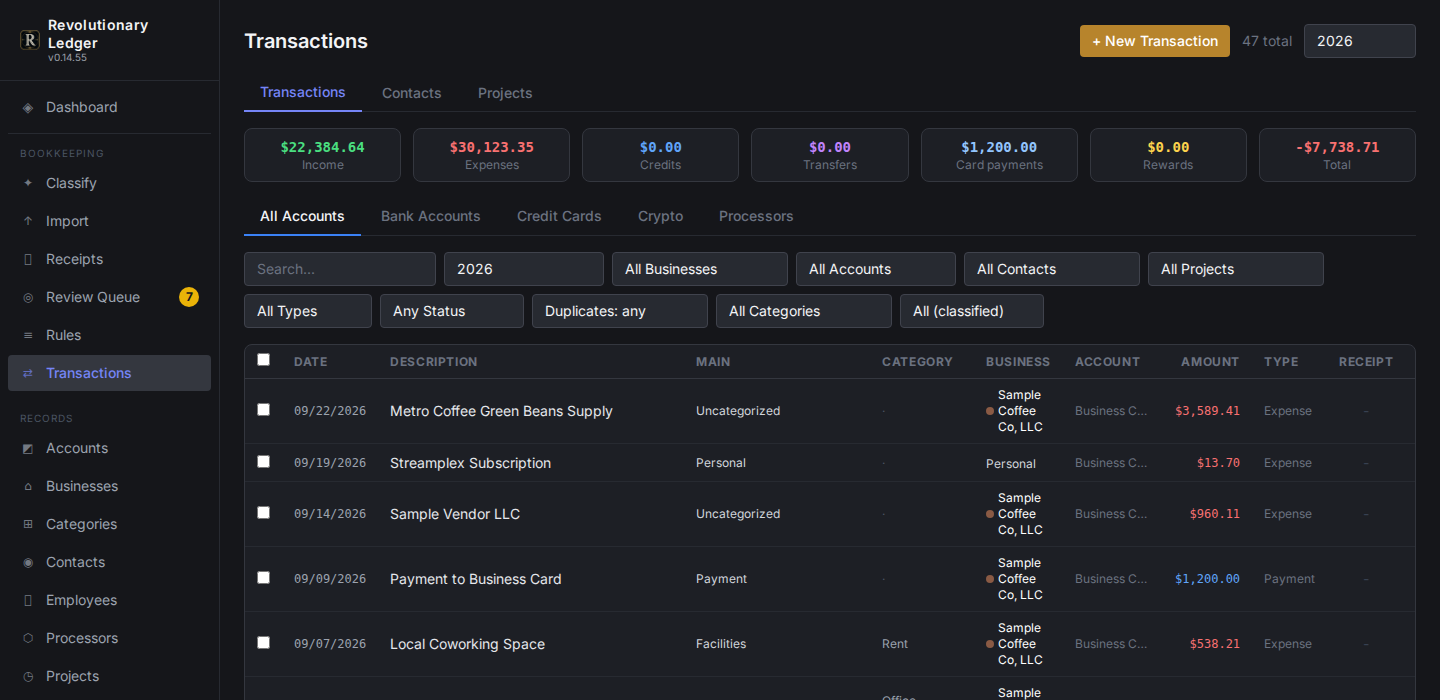Click the Dashboard sidebar icon

tap(28, 107)
